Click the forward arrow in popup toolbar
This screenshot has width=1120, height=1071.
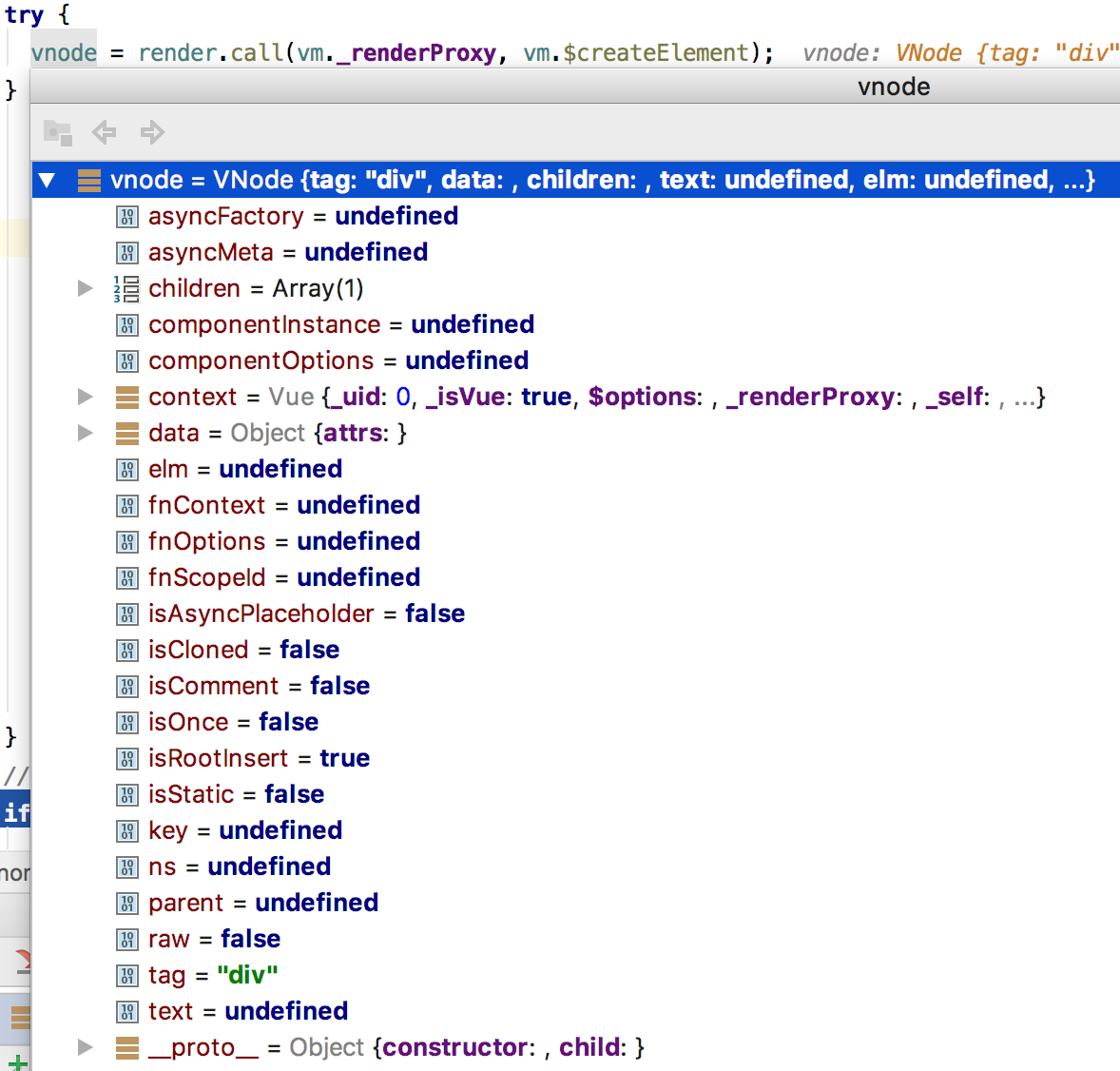152,132
